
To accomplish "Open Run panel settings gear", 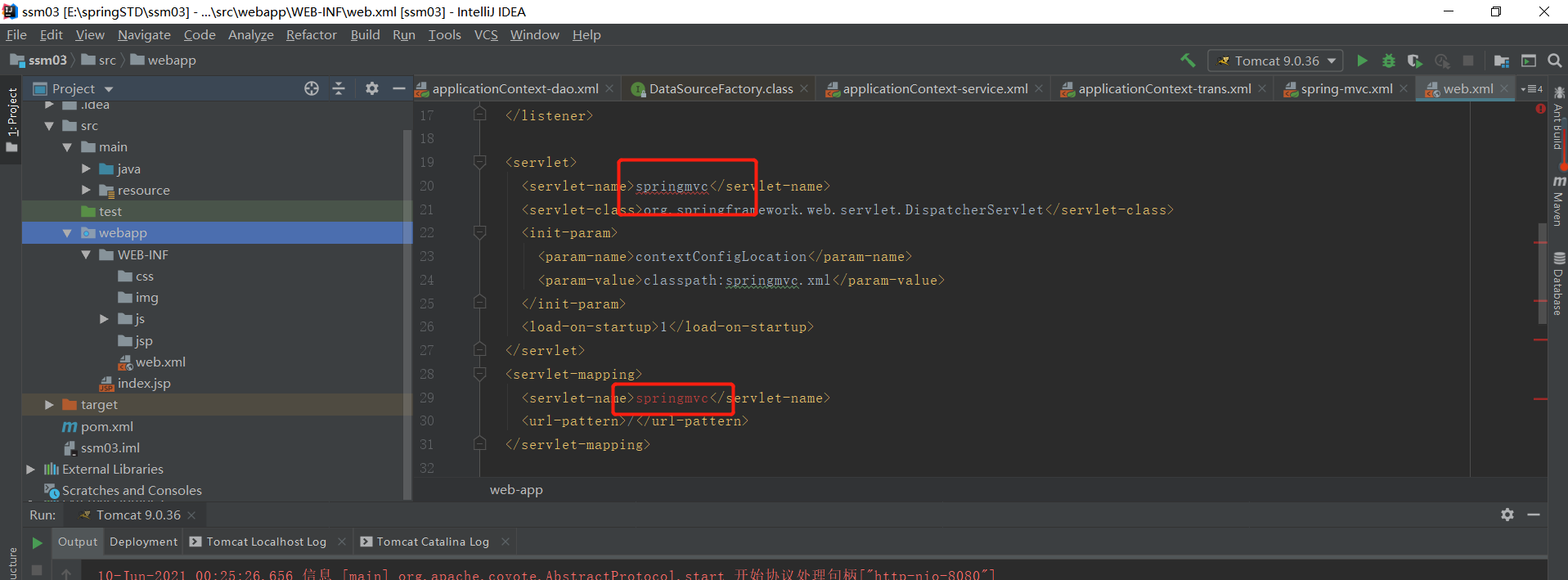I will (x=1507, y=515).
